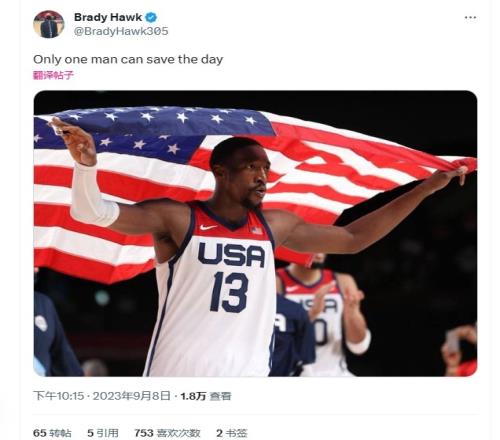The width and height of the screenshot is (500, 440).
Task: Show the 5 引用 quotes list
Action: [103, 433]
